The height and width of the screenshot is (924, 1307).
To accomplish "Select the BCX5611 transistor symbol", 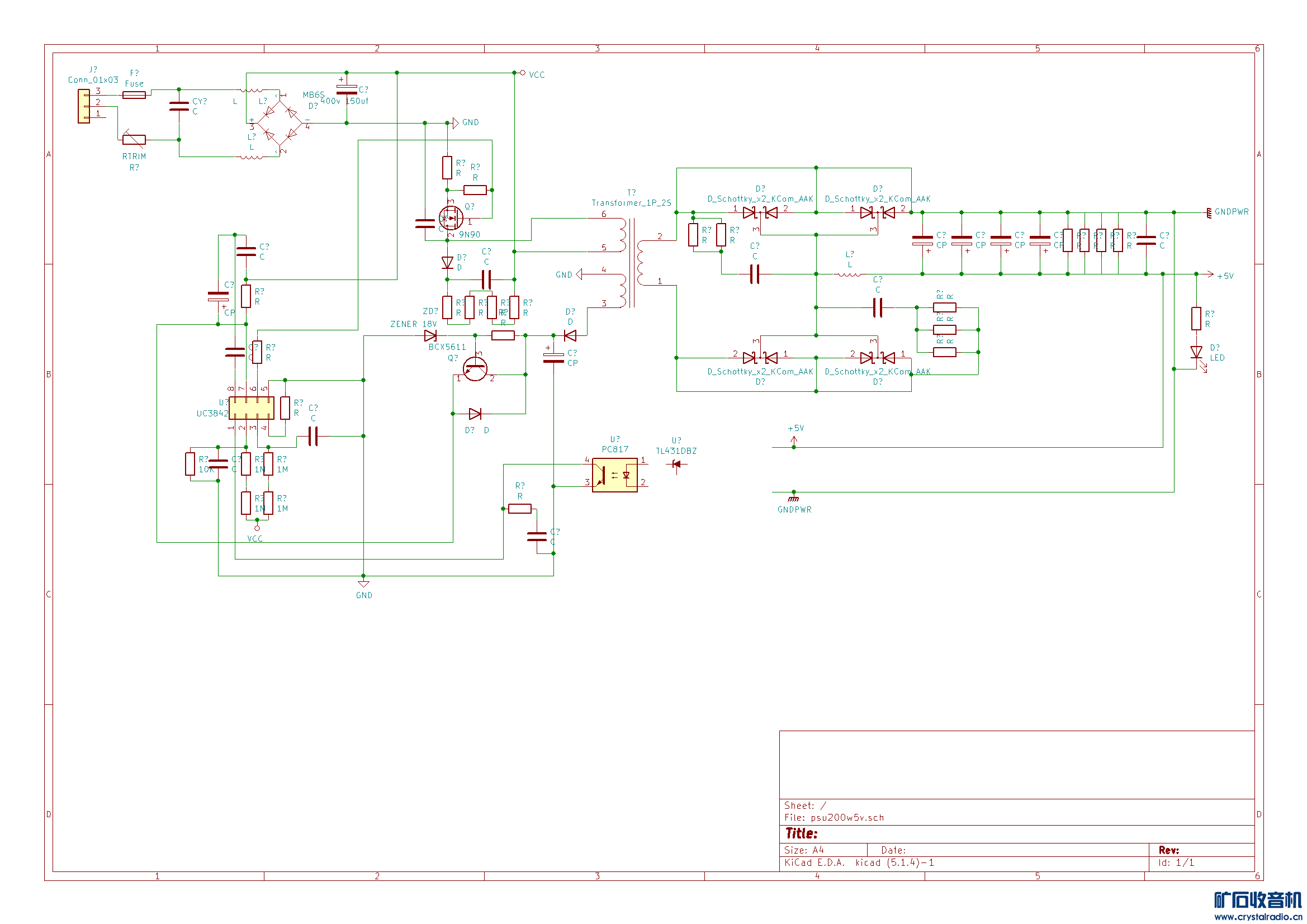I will click(x=475, y=369).
